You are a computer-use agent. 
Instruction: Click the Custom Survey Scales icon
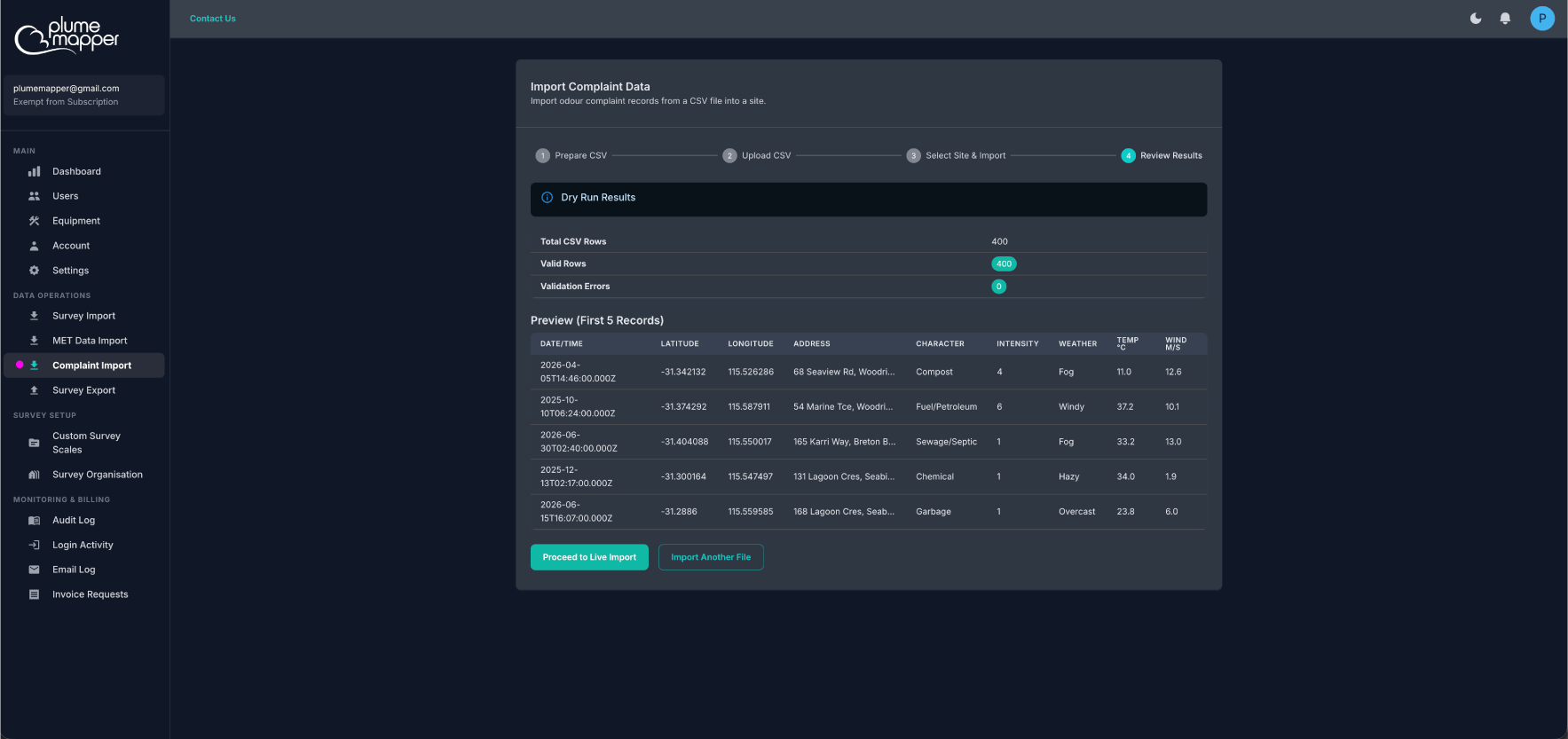pyautogui.click(x=35, y=443)
